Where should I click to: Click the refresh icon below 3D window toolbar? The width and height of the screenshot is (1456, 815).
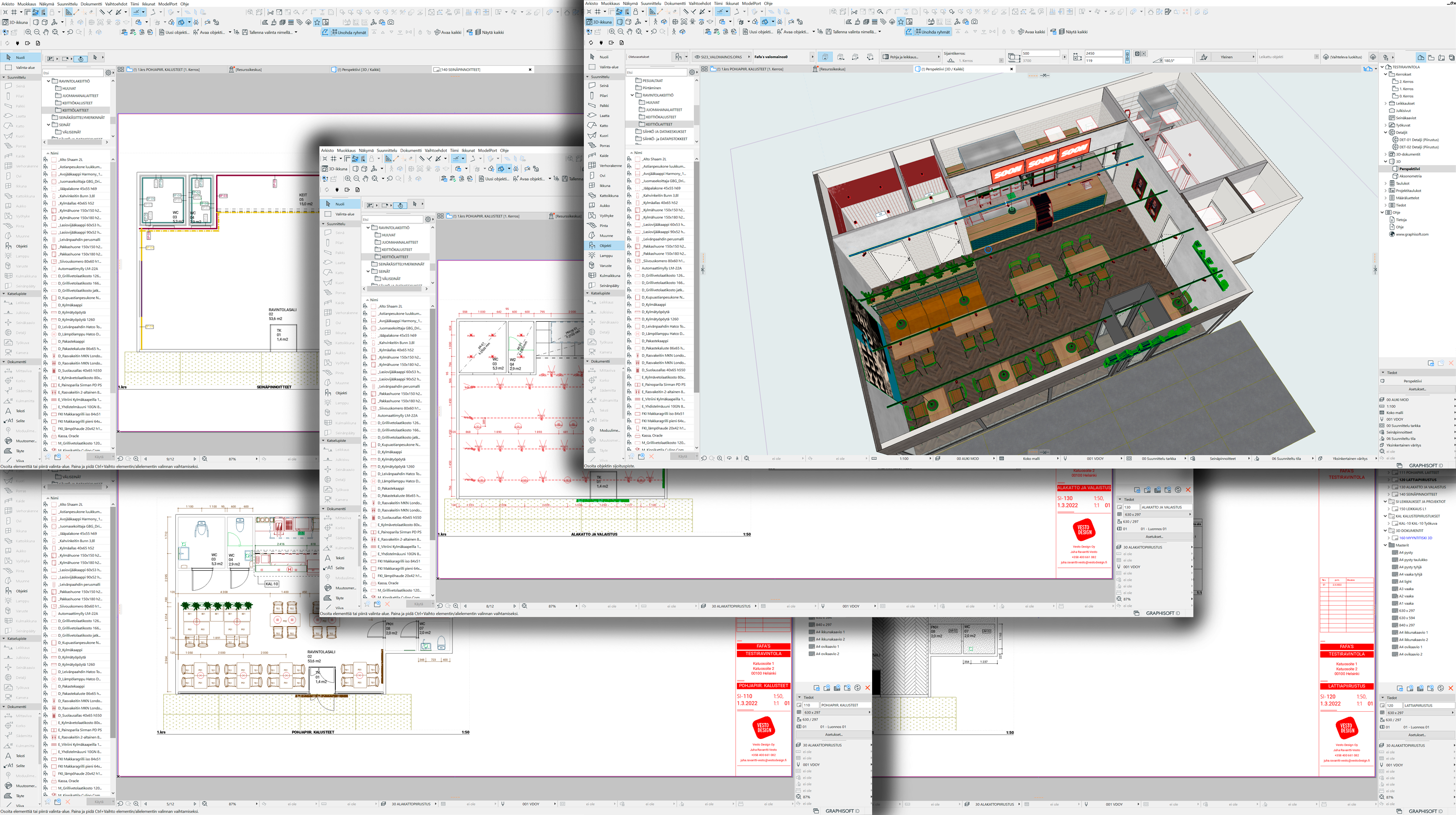591,42
